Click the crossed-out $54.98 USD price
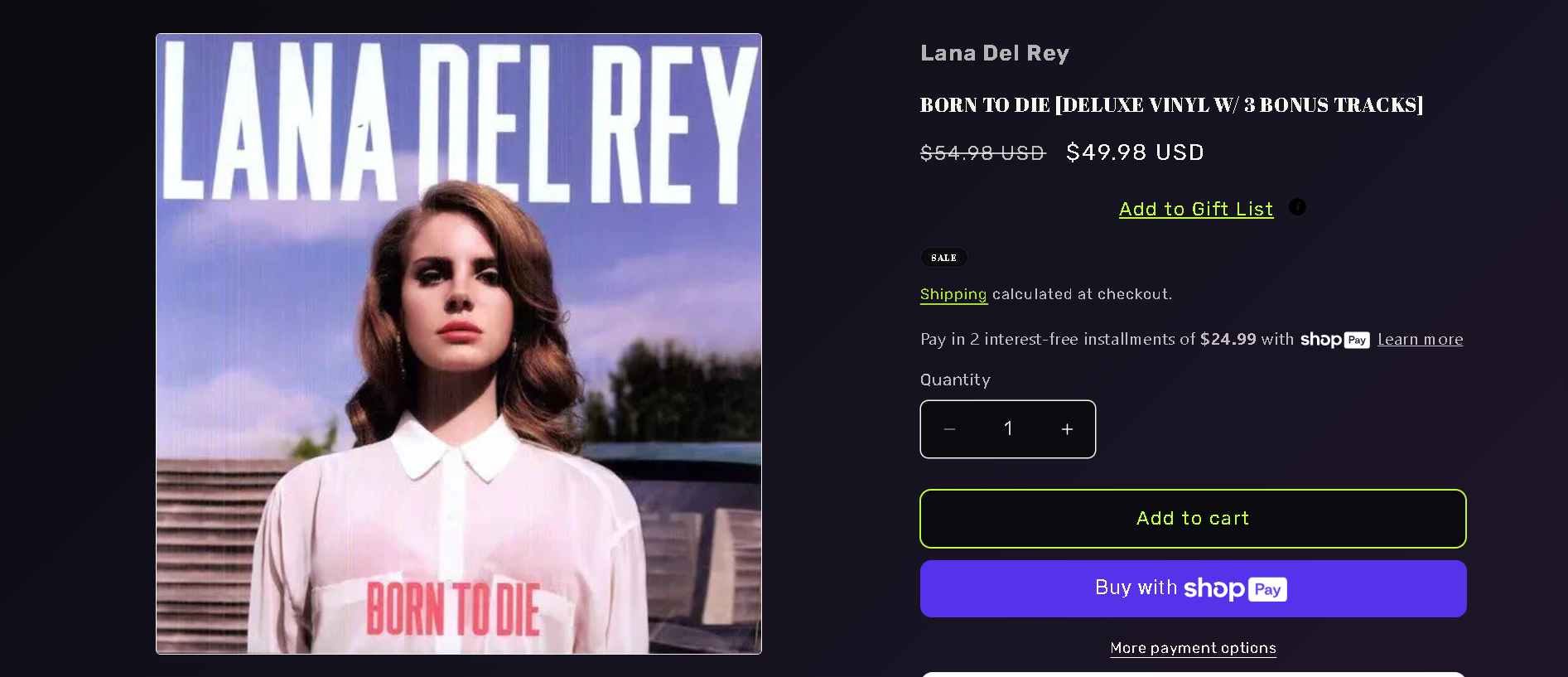Viewport: 1568px width, 677px height. (983, 153)
